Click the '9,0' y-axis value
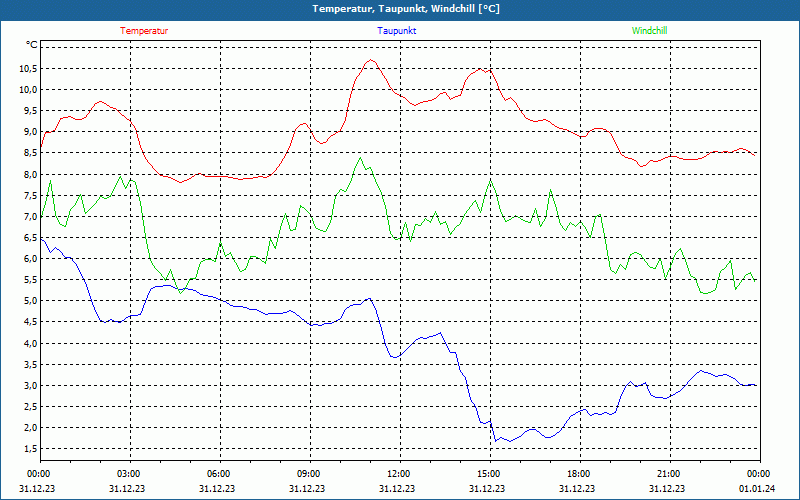Image resolution: width=800 pixels, height=500 pixels. pyautogui.click(x=31, y=132)
